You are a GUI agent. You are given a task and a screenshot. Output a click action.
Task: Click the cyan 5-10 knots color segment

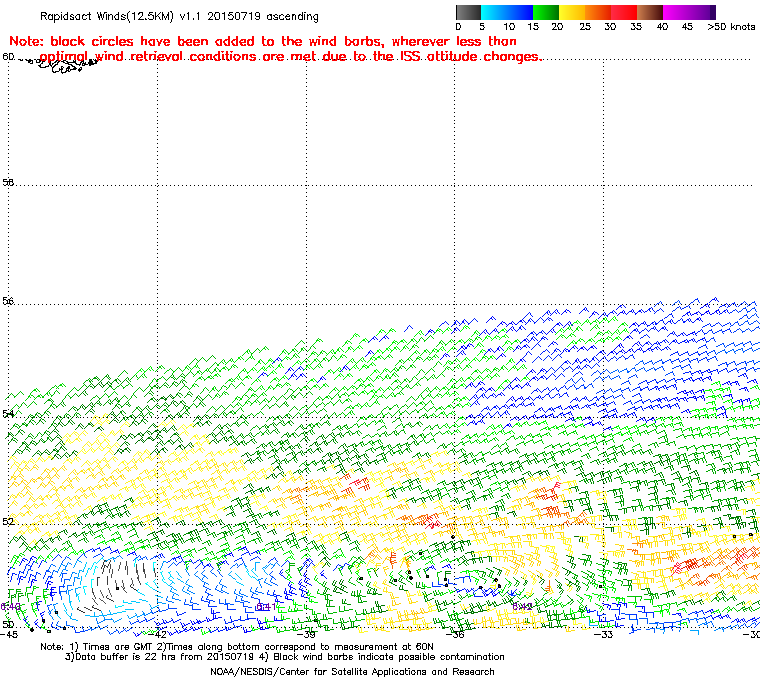tap(493, 12)
